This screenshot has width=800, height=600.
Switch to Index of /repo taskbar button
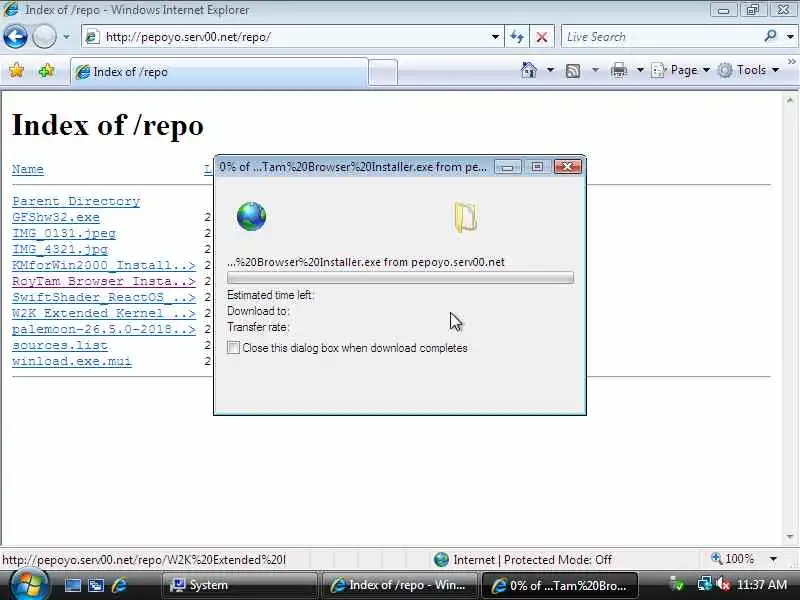click(399, 585)
